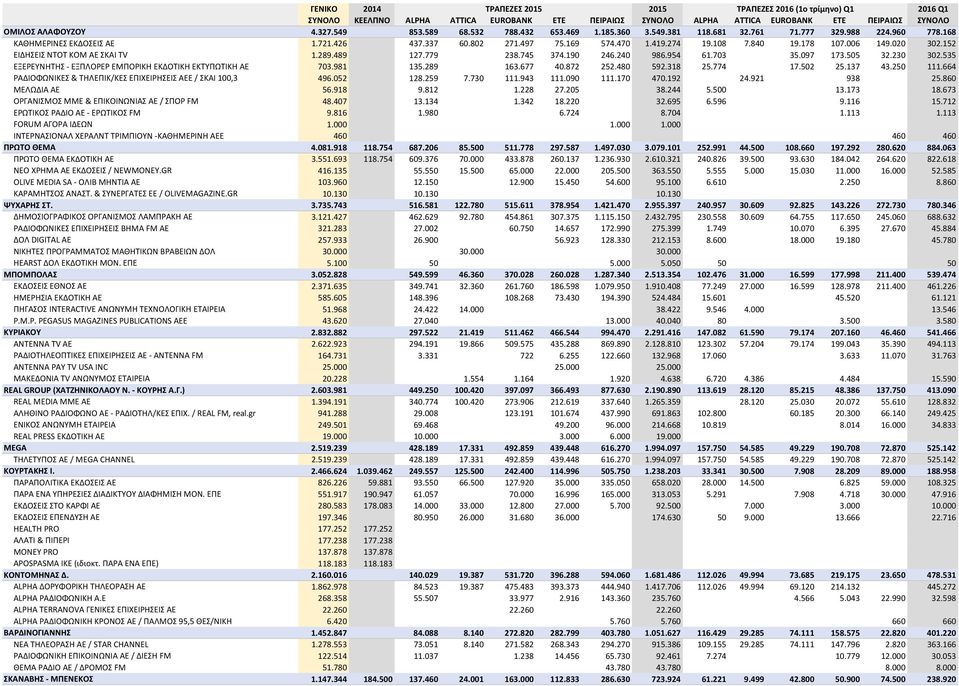959x686 pixels.
Task: Select the ΚΟΥΡΤΑΚΗΣ Ι. group header
Action: coord(29,471)
